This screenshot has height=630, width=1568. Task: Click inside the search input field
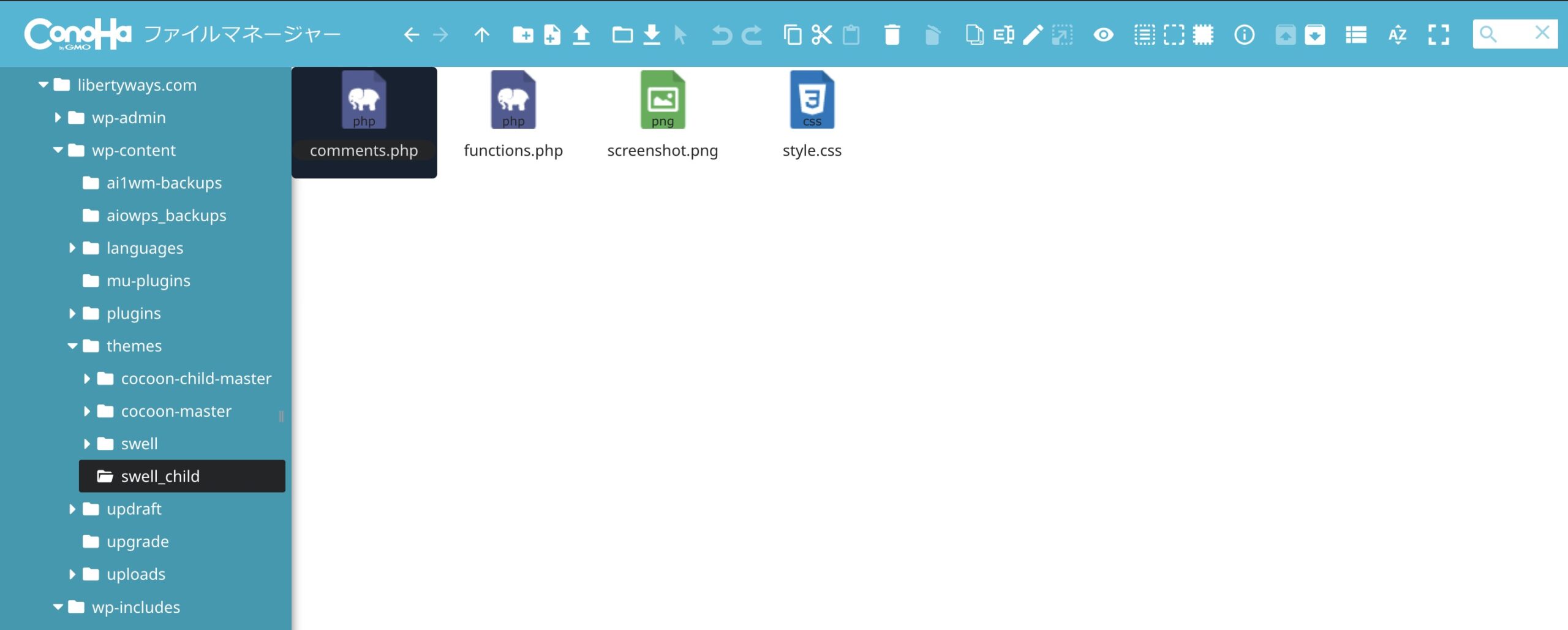(1515, 34)
